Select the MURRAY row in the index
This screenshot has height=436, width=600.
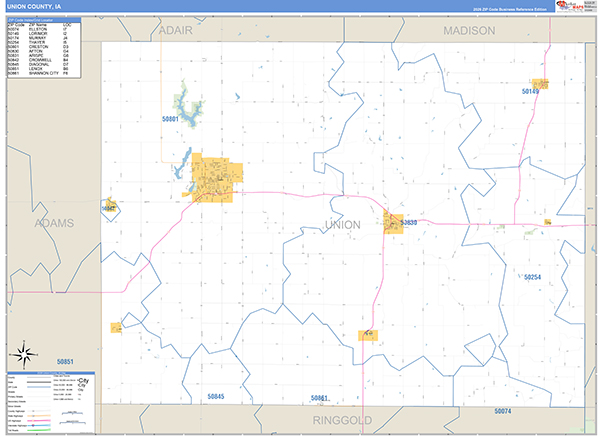pos(38,38)
